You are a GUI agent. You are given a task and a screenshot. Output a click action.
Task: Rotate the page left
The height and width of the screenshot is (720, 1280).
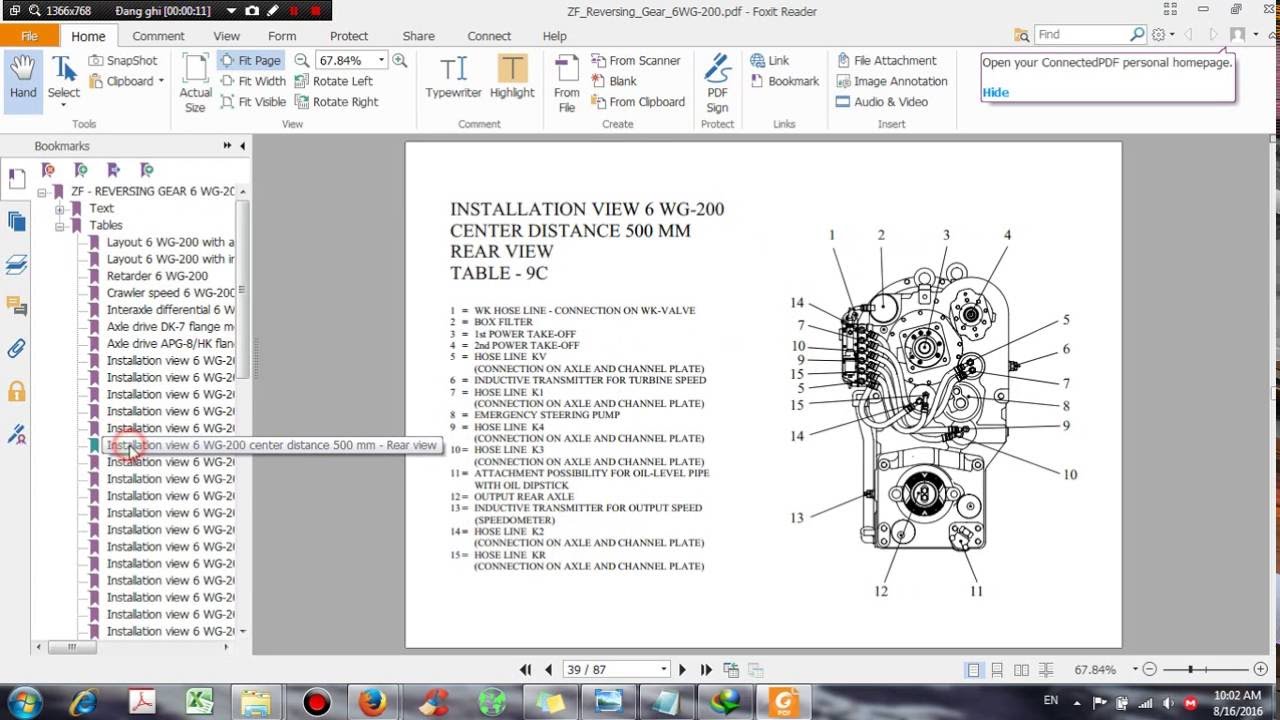pyautogui.click(x=334, y=81)
